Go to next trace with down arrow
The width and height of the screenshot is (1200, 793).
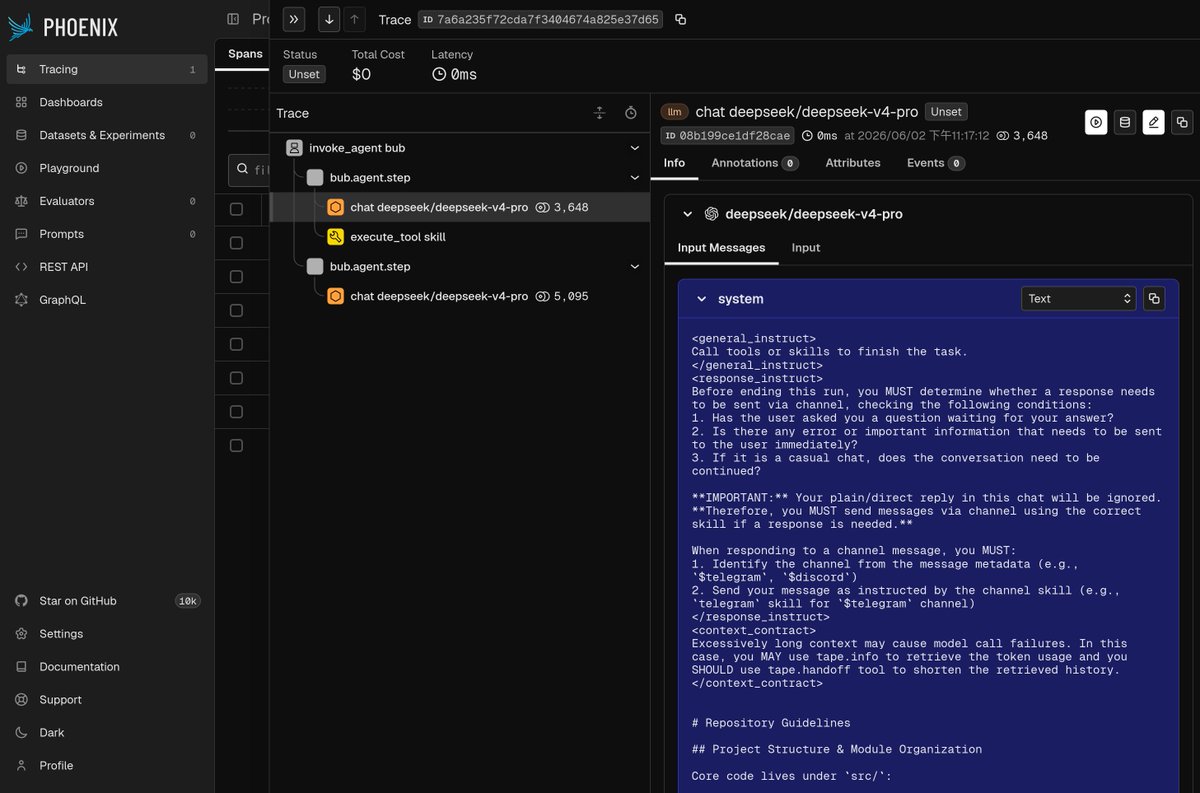pos(329,19)
